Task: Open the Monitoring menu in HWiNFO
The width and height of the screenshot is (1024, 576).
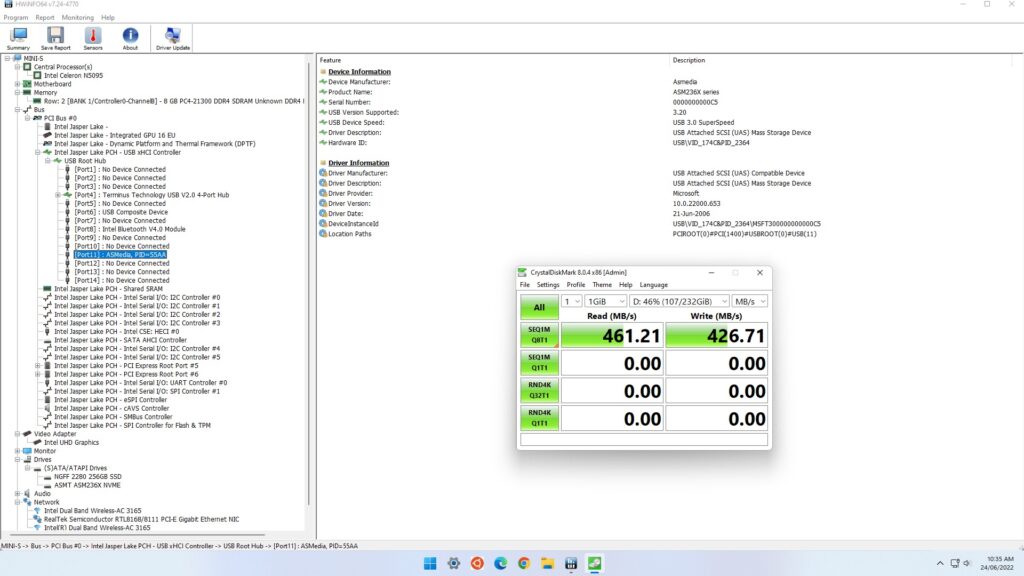Action: click(x=77, y=18)
